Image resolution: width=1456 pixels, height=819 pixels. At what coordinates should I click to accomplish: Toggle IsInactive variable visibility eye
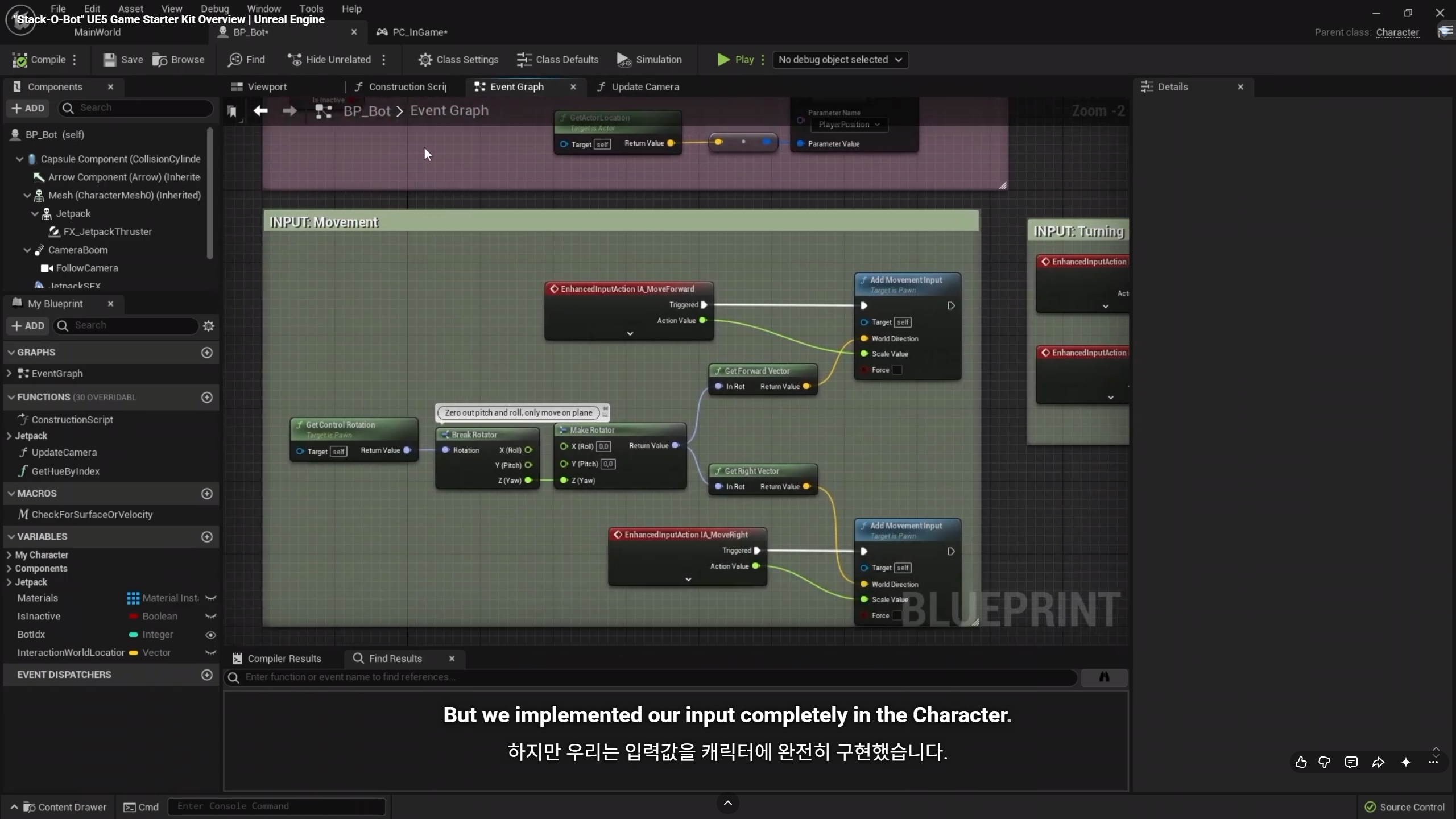tap(210, 617)
